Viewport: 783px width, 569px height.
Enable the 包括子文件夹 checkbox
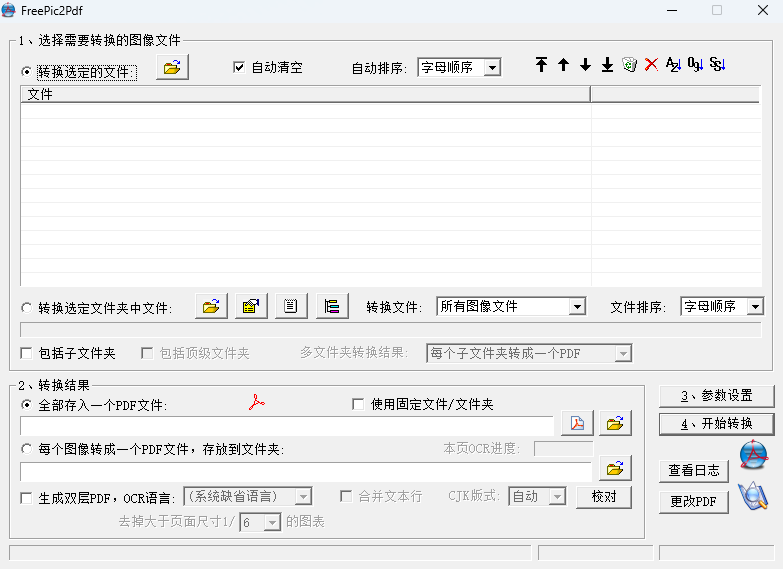click(27, 353)
